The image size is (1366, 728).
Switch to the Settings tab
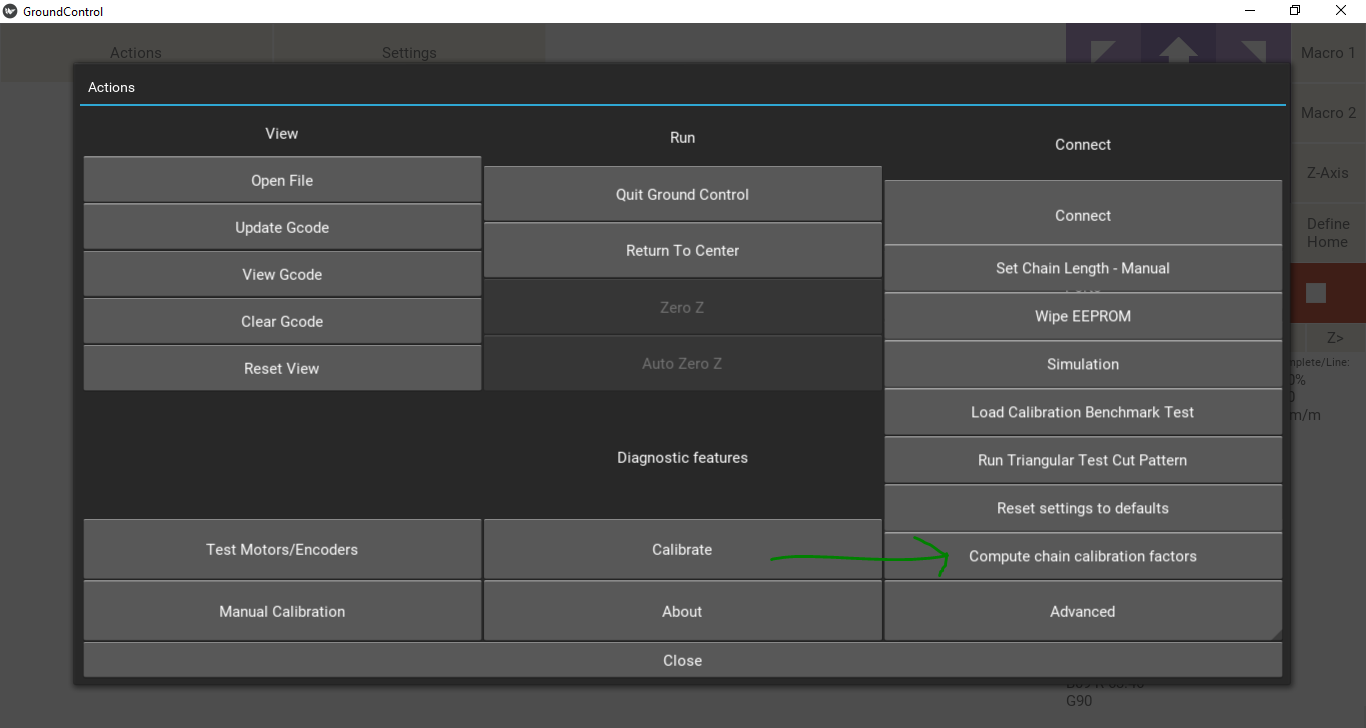409,53
